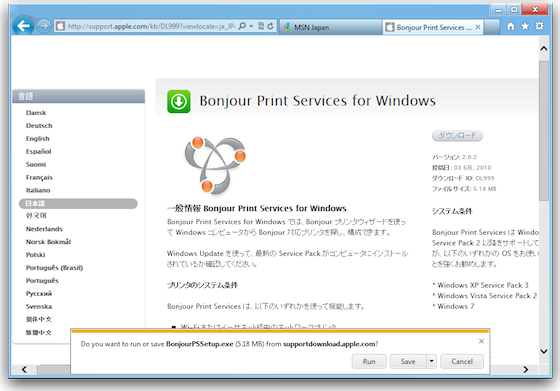Maximize the Internet Explorer window
The image size is (560, 391).
(x=514, y=10)
